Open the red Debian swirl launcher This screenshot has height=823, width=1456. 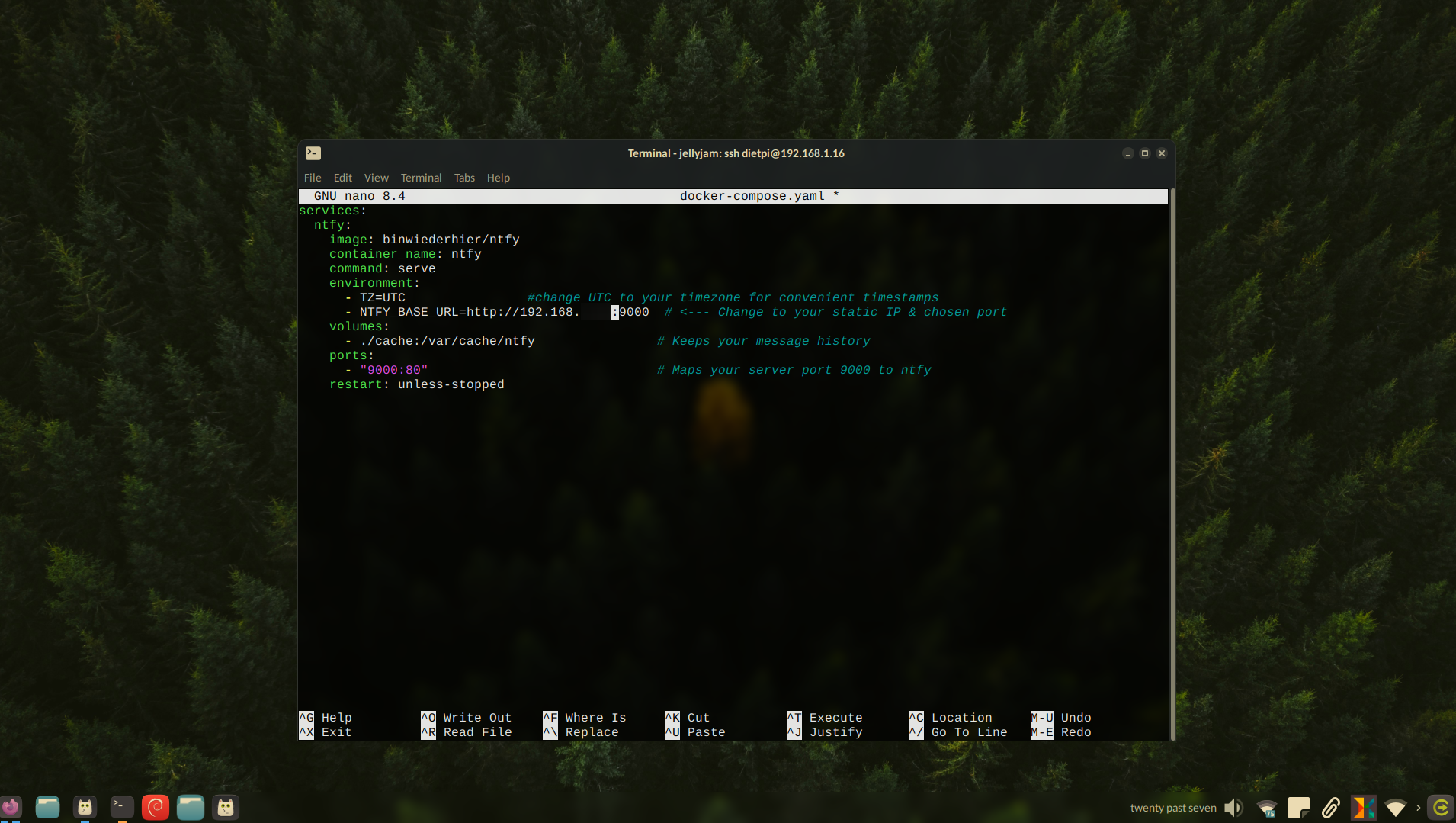[156, 807]
